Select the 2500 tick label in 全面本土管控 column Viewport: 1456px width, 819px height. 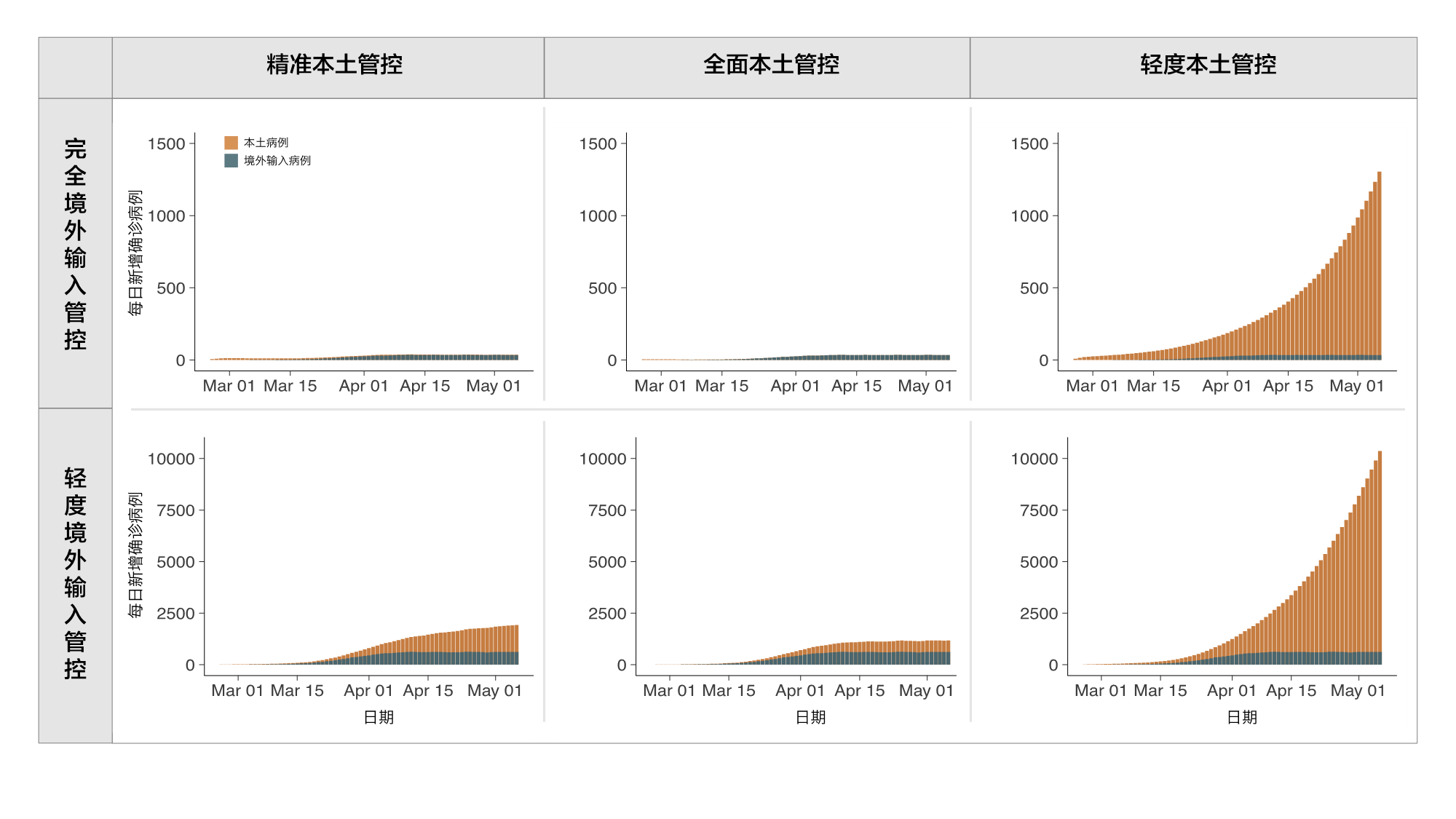pyautogui.click(x=607, y=614)
